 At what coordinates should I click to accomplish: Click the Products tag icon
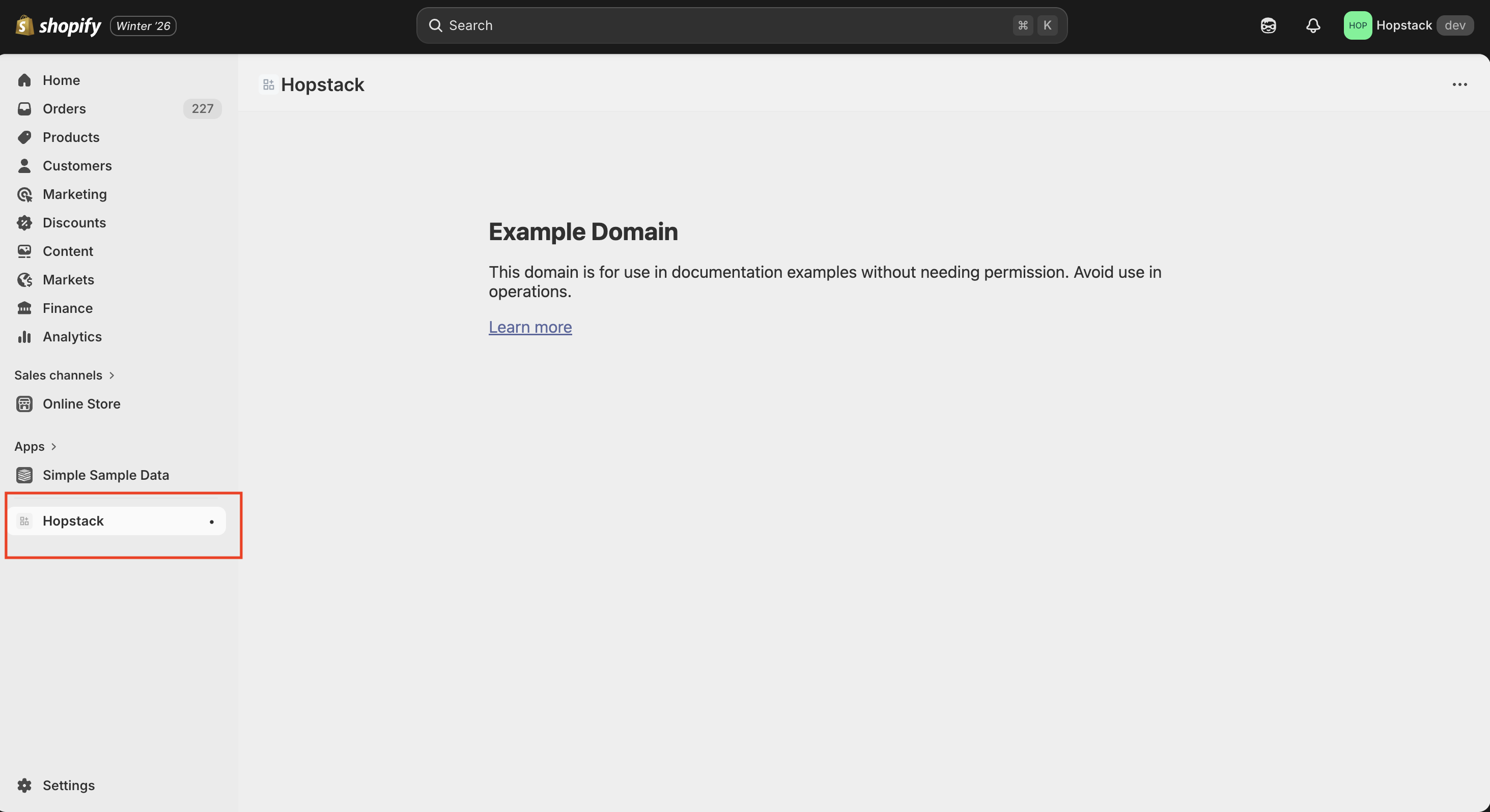point(24,137)
